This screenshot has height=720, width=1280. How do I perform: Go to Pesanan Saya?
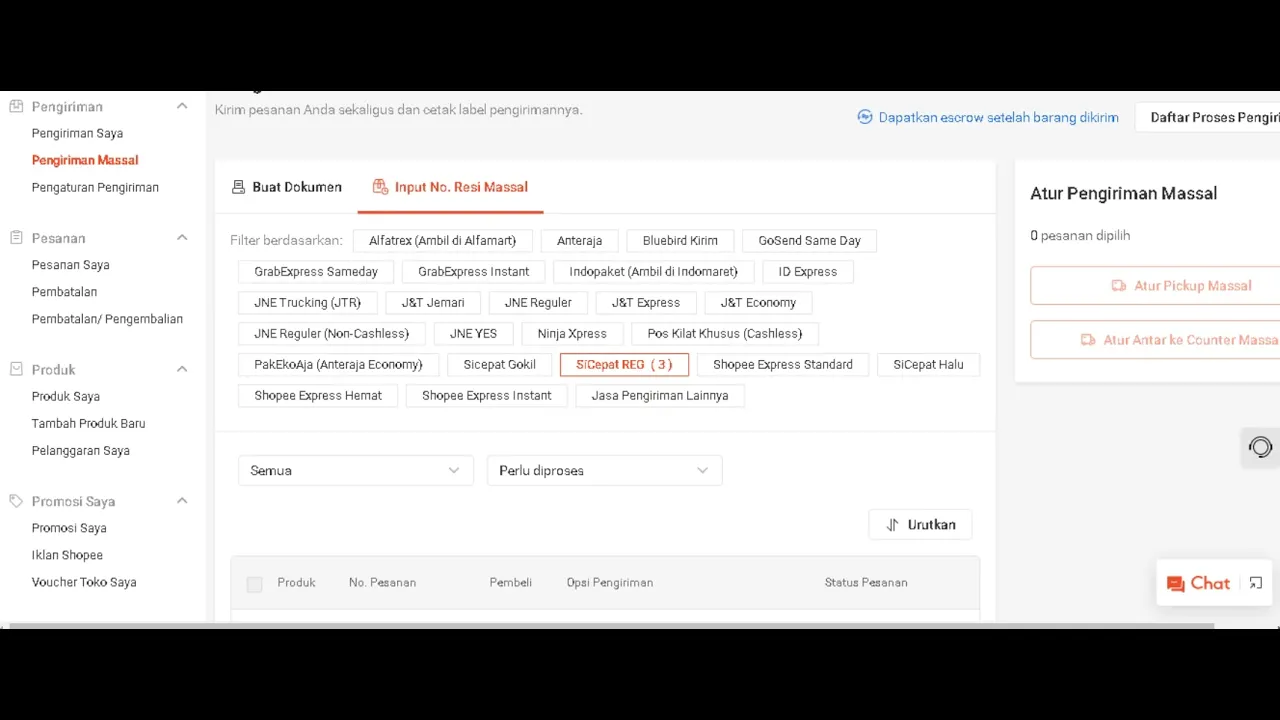pyautogui.click(x=70, y=265)
